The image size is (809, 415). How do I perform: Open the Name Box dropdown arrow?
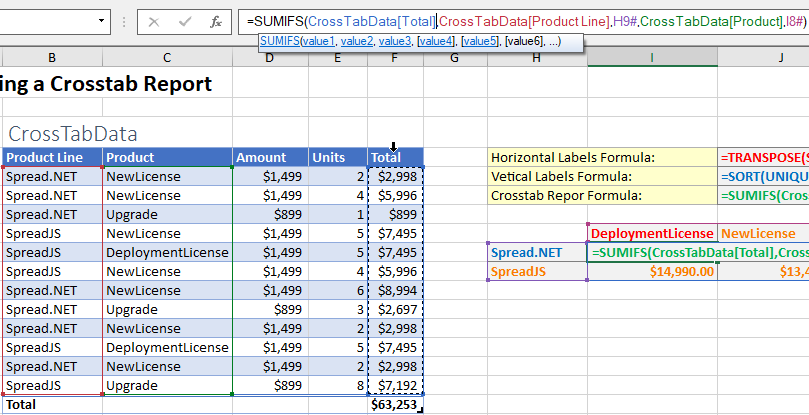coord(101,21)
